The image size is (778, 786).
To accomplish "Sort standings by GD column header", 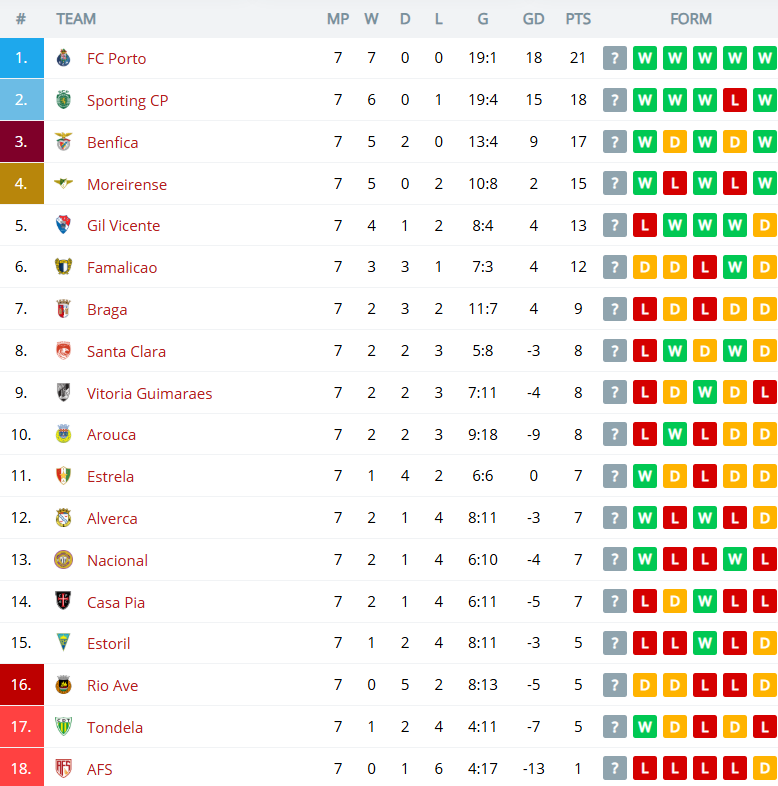I will 533,19.
